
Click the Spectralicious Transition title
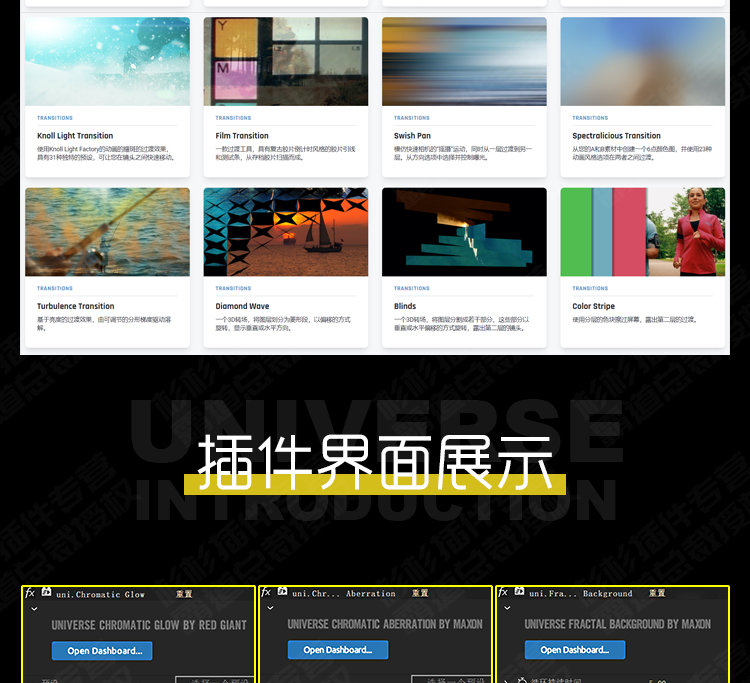point(617,136)
